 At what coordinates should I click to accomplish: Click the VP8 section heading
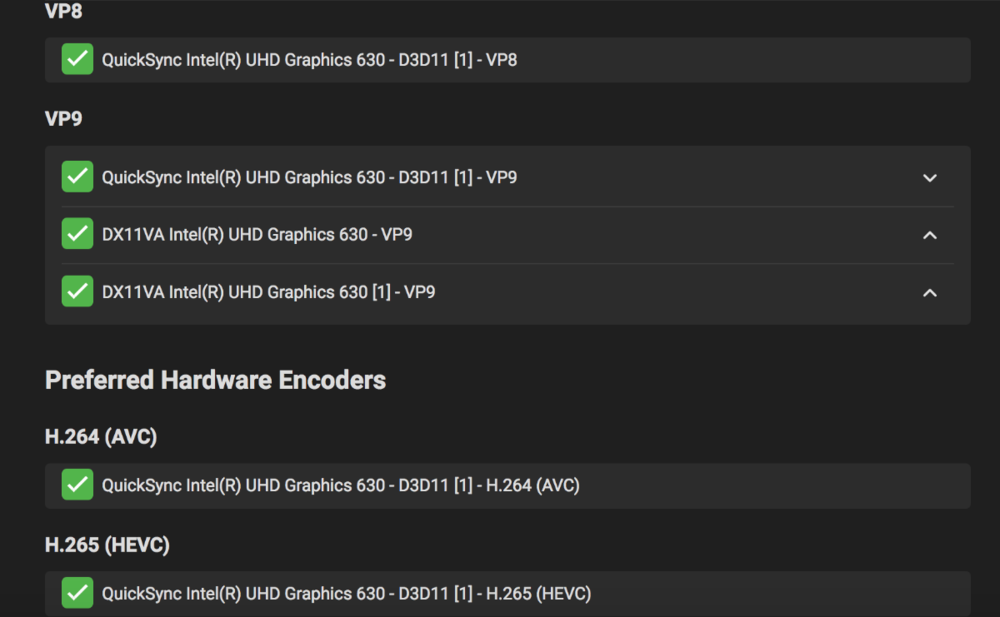click(64, 12)
